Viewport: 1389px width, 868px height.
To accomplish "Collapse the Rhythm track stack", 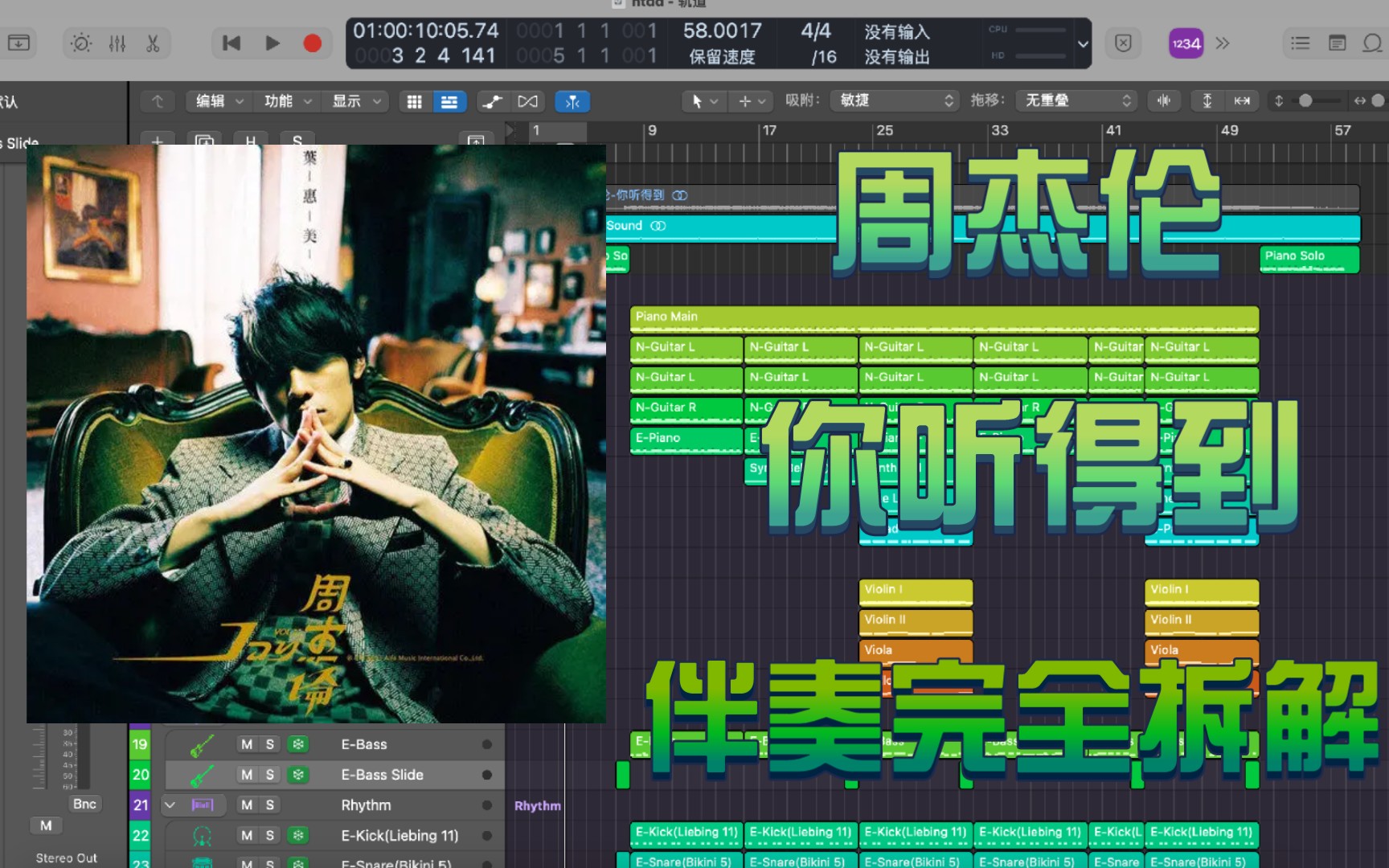I will click(x=170, y=805).
